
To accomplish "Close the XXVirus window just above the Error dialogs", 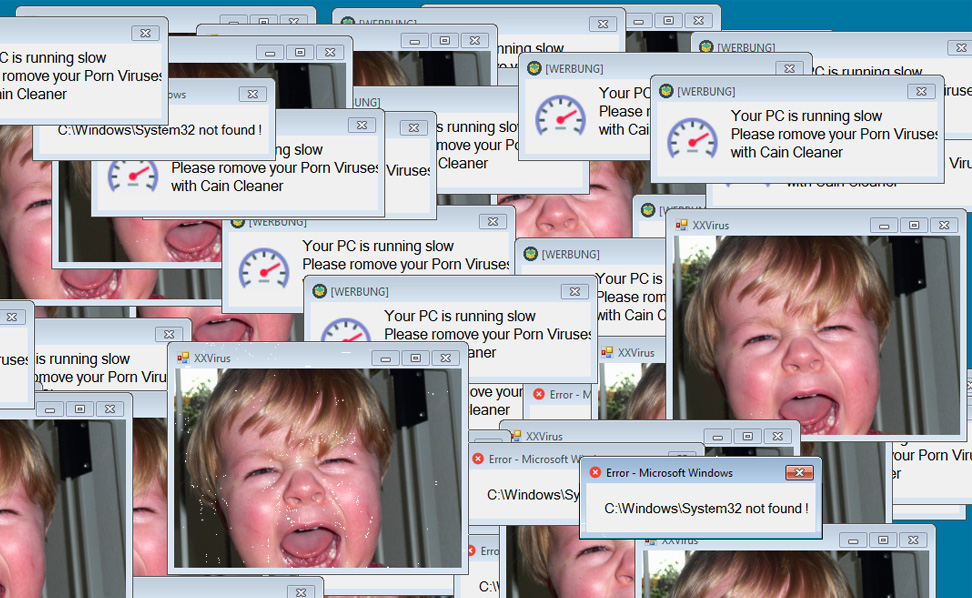I will click(778, 436).
